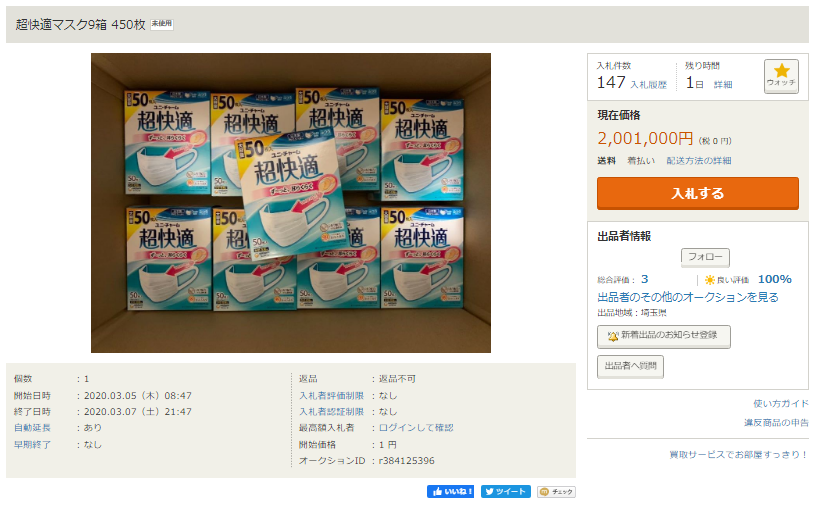Follow the seller with フォロー button
Viewport: 815px width, 516px height.
point(705,257)
